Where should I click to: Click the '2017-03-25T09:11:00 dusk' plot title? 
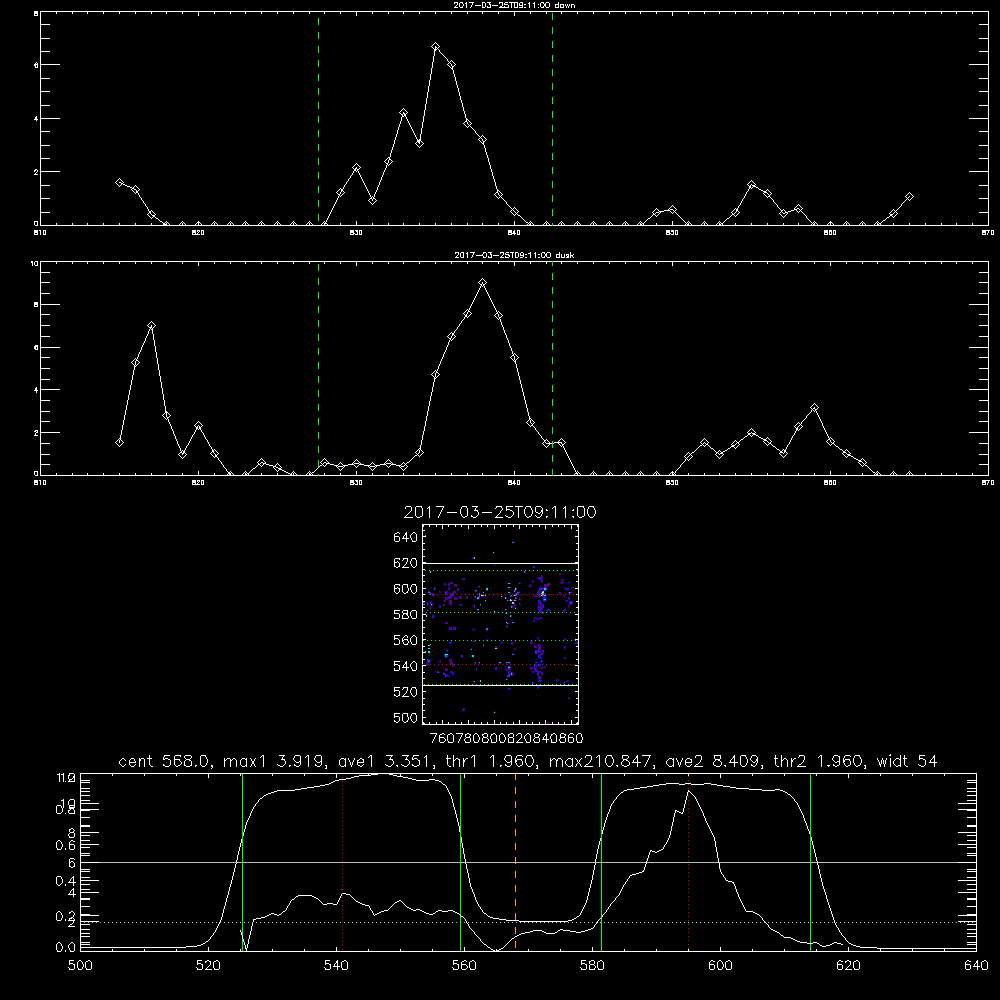514,255
